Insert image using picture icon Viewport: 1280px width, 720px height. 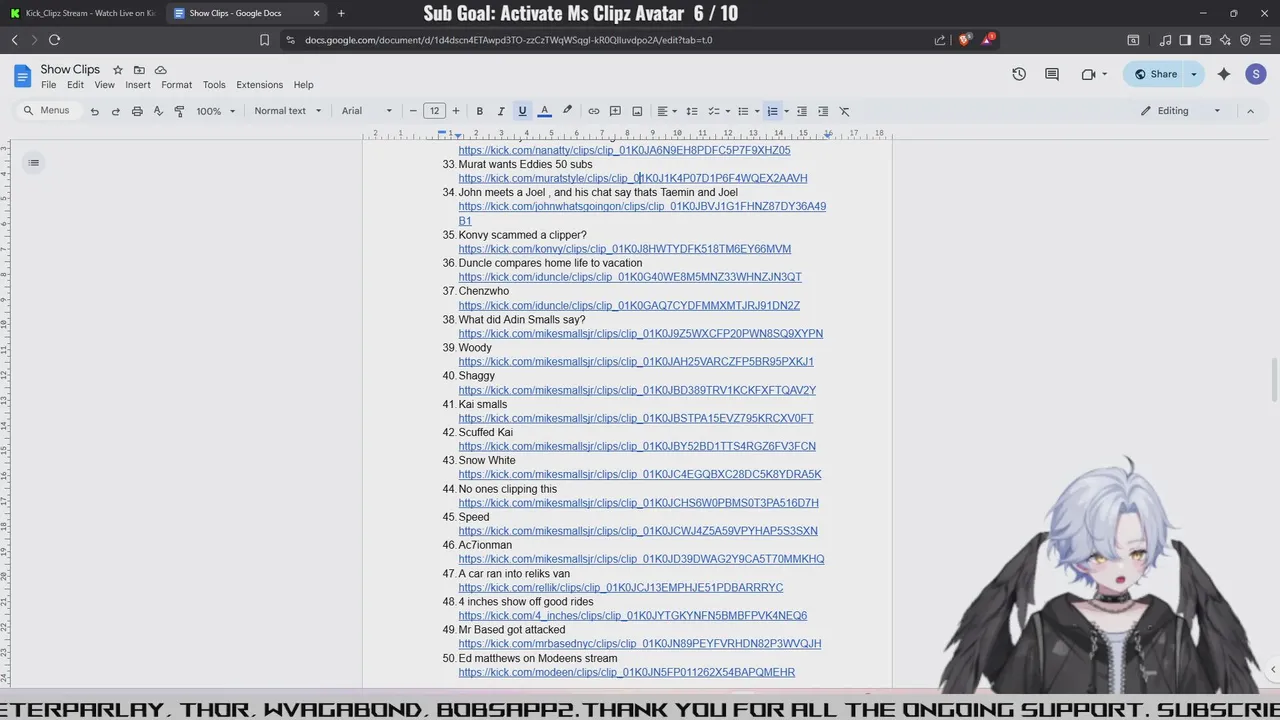coord(637,111)
